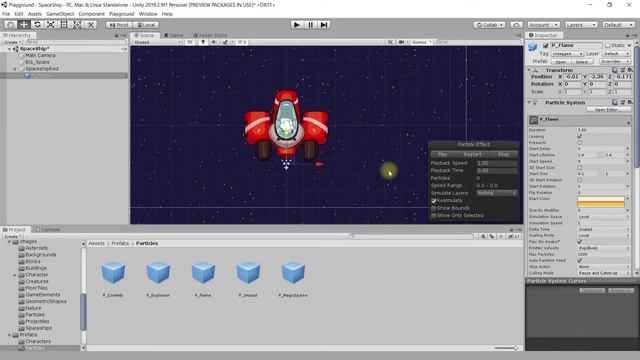Click the scene tools wrench icon
The image size is (640, 360).
click(x=390, y=42)
